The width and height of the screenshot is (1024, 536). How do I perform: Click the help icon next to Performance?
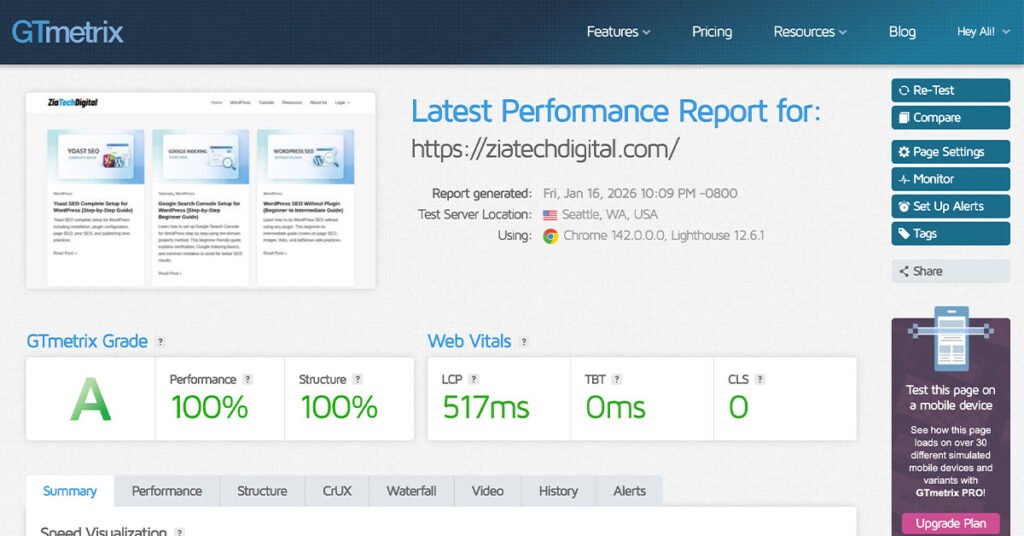248,379
